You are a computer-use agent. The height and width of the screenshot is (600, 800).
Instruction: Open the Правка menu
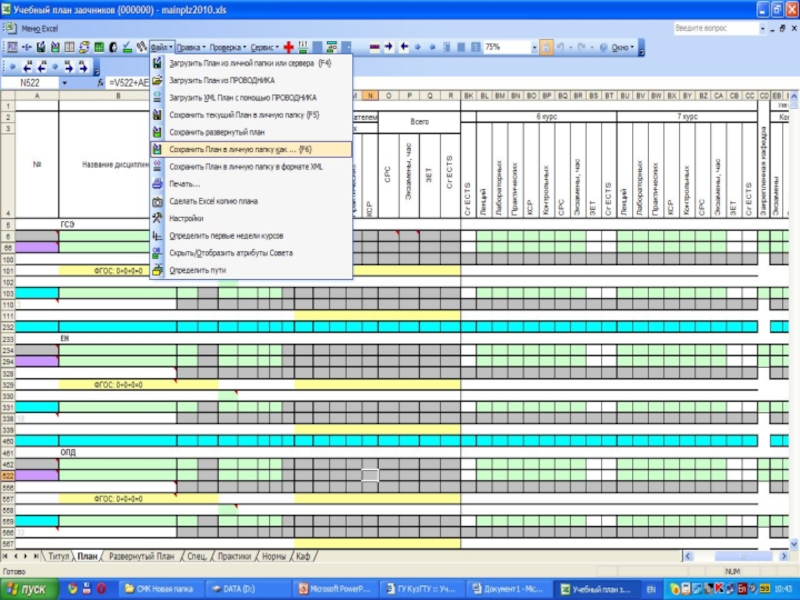point(189,47)
